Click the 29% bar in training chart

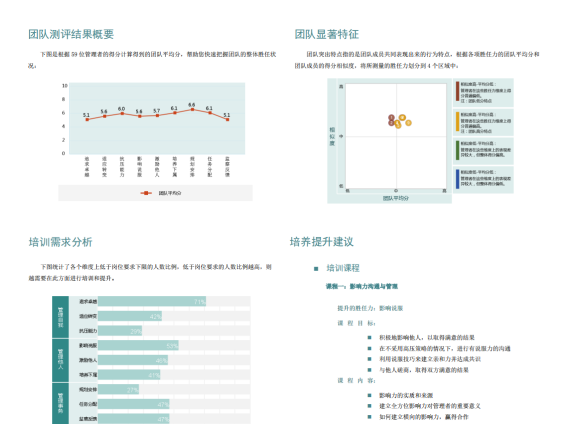point(120,331)
